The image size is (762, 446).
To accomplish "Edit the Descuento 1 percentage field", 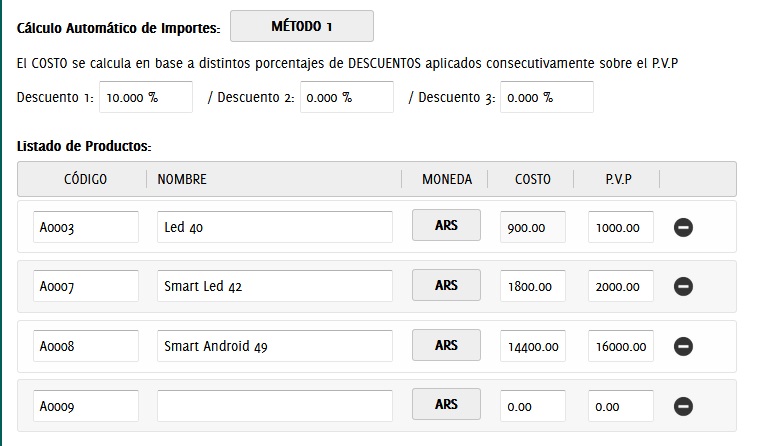I will (146, 98).
